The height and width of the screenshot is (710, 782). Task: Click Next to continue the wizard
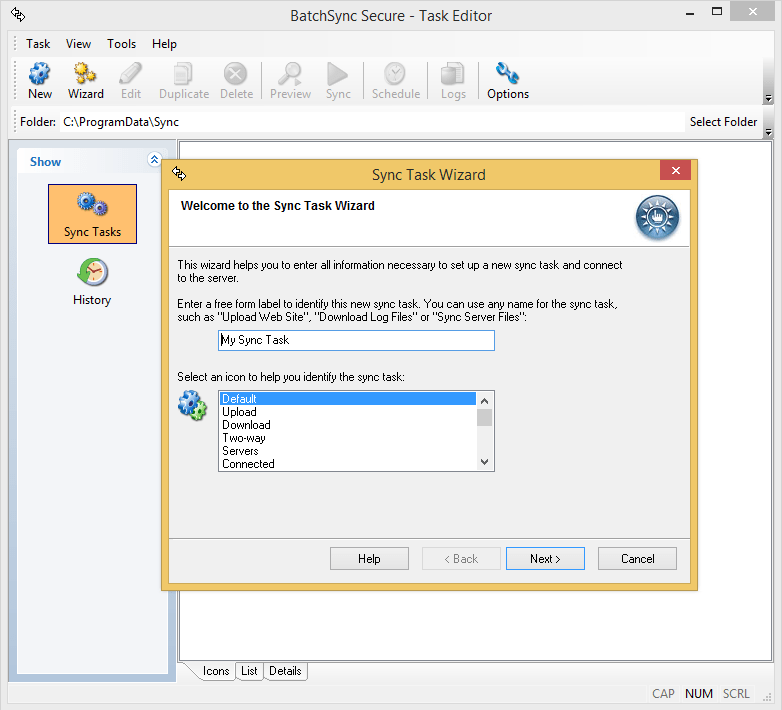pyautogui.click(x=545, y=558)
